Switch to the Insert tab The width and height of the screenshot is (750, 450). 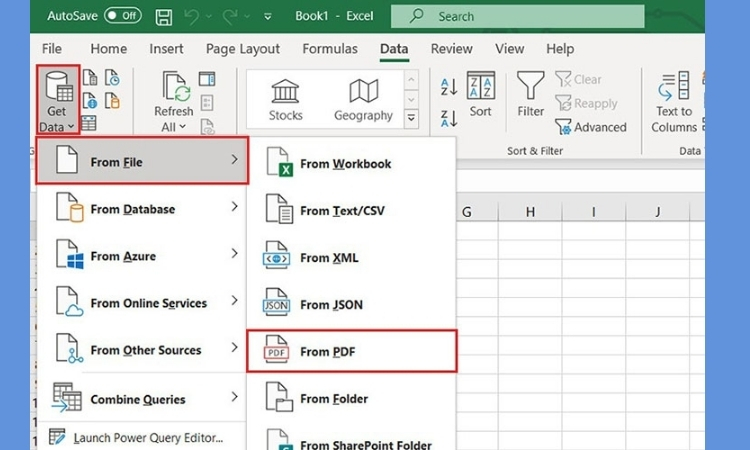click(166, 49)
